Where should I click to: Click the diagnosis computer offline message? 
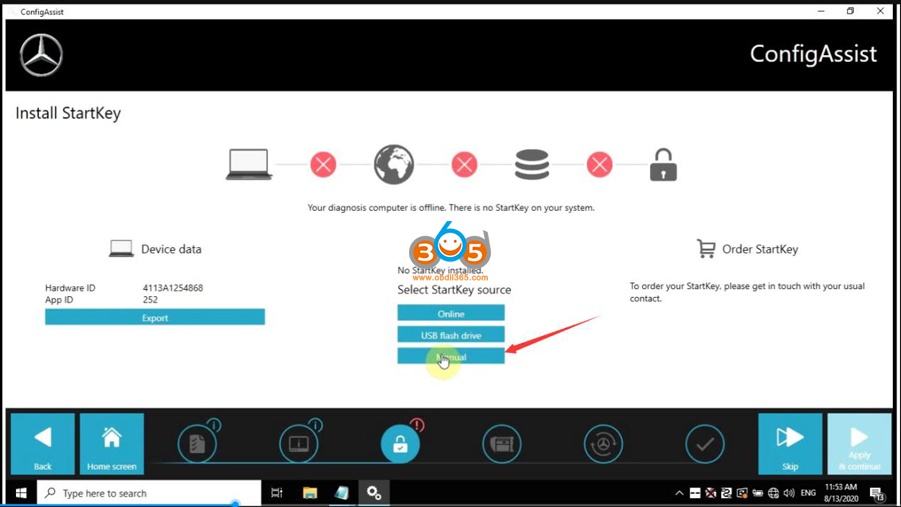[x=451, y=208]
